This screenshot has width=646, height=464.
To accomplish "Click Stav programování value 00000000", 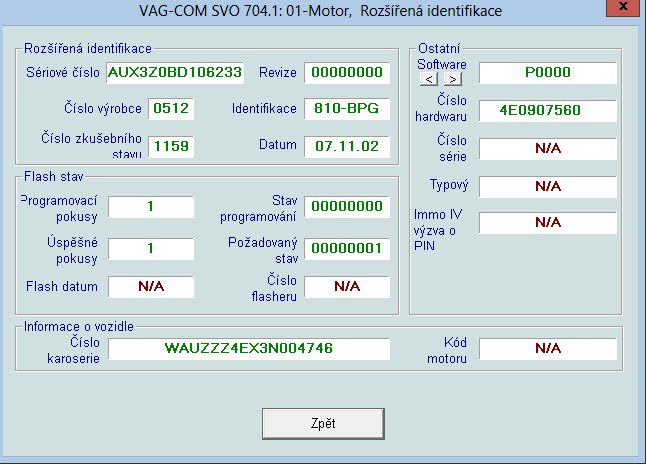I will (347, 206).
